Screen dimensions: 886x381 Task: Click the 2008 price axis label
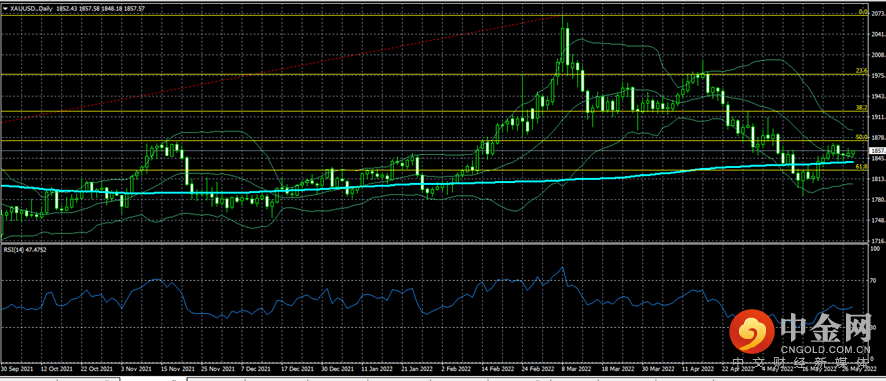tap(879, 55)
